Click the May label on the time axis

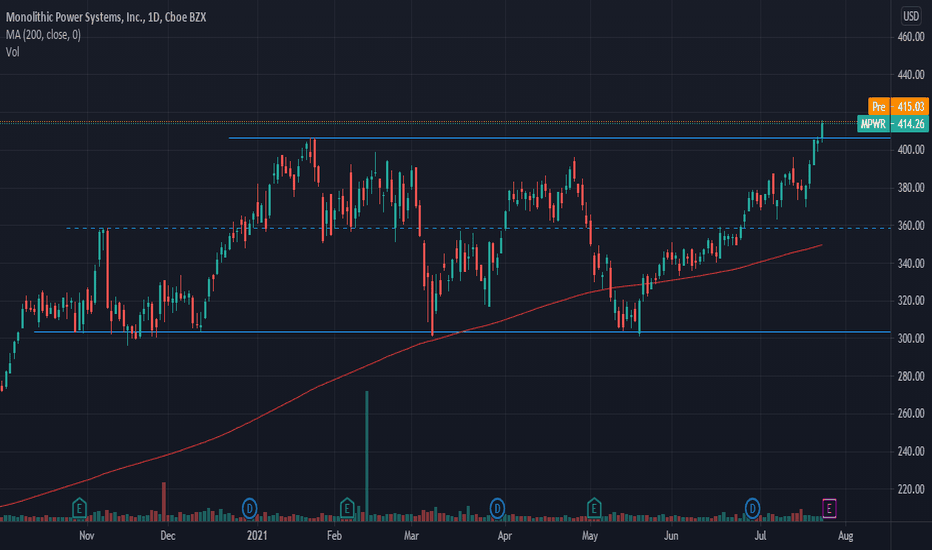point(590,536)
